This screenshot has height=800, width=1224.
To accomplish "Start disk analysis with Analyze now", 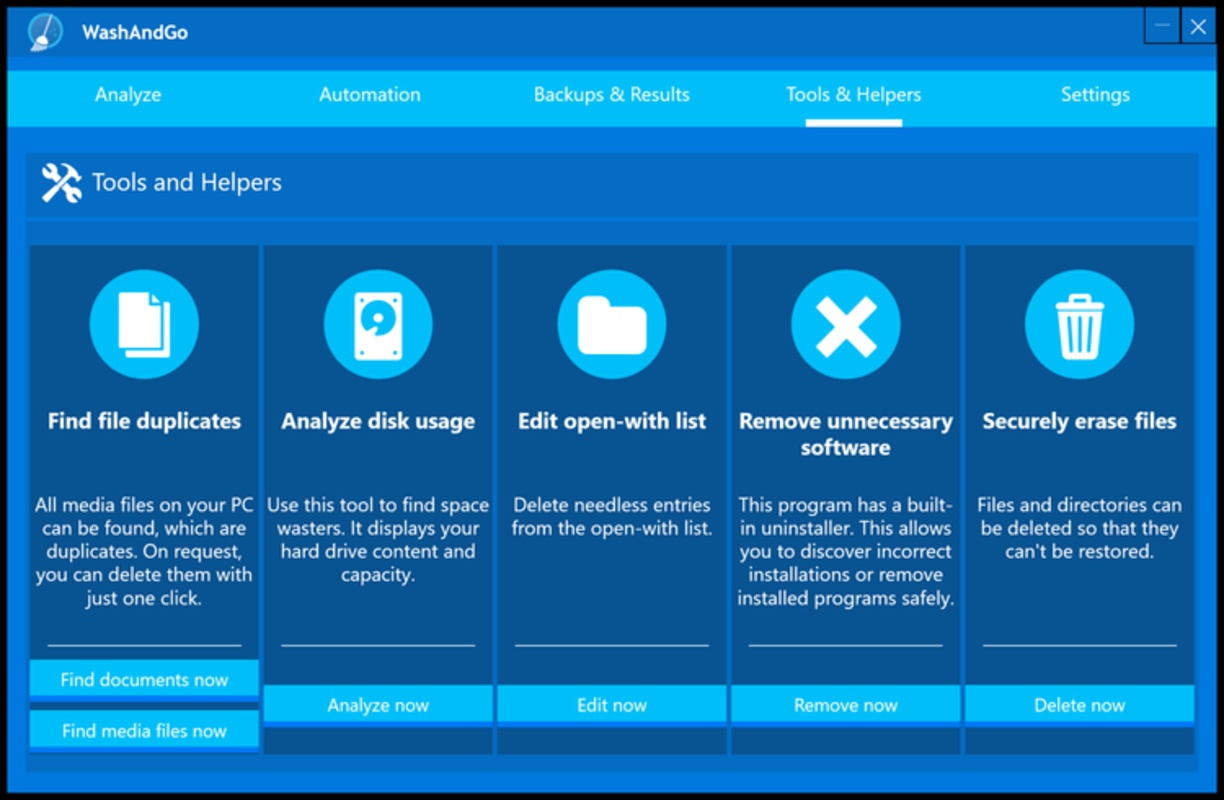I will point(378,705).
